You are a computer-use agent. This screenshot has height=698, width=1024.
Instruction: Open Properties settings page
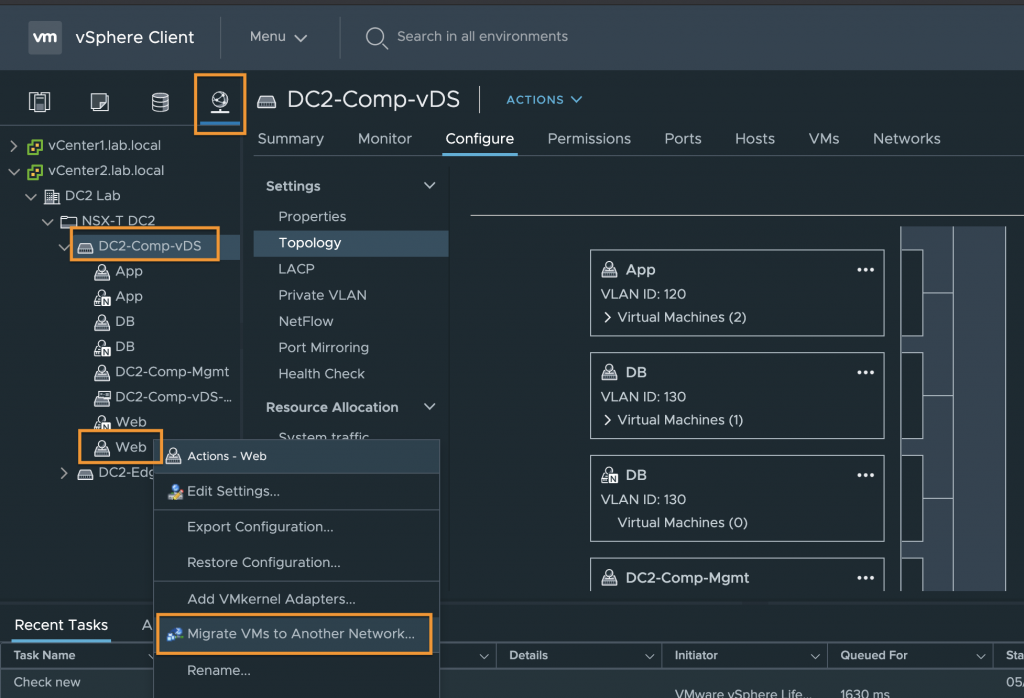pyautogui.click(x=312, y=216)
